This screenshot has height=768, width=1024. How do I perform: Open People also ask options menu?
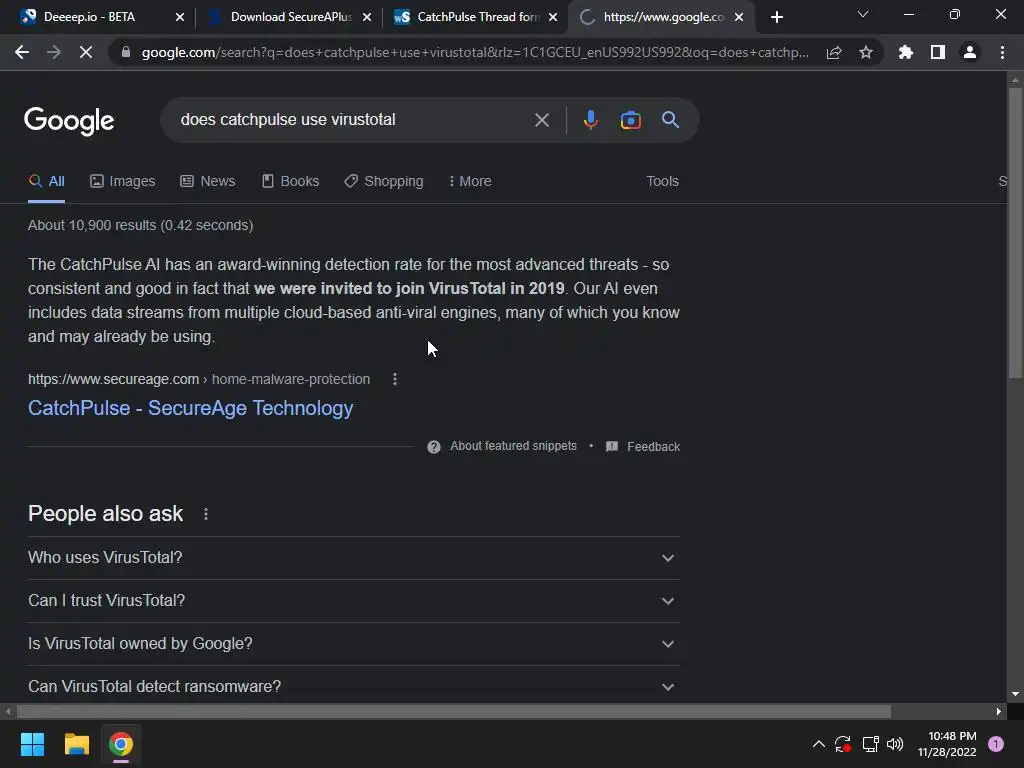click(206, 515)
